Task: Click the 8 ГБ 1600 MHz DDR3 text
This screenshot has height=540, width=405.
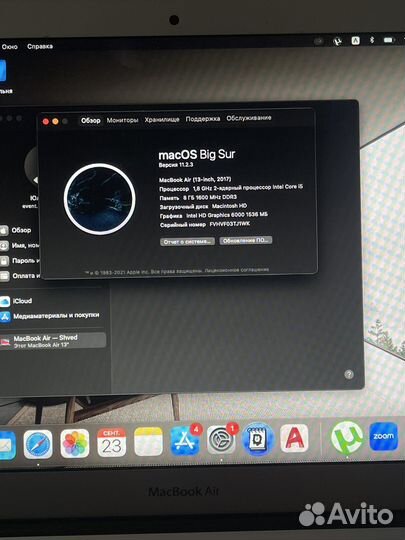Action: tap(210, 197)
